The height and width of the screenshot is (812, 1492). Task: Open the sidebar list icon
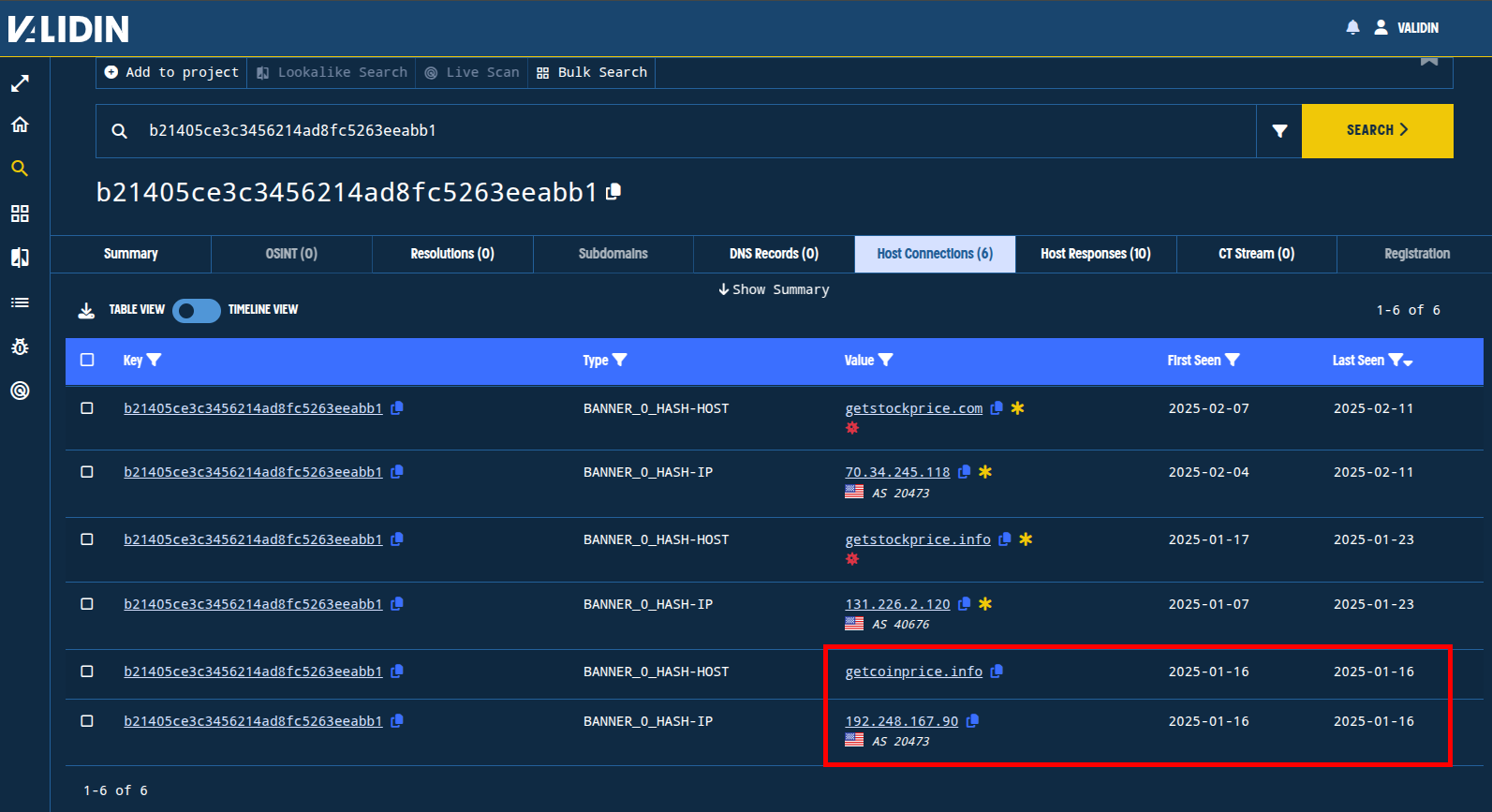point(20,303)
